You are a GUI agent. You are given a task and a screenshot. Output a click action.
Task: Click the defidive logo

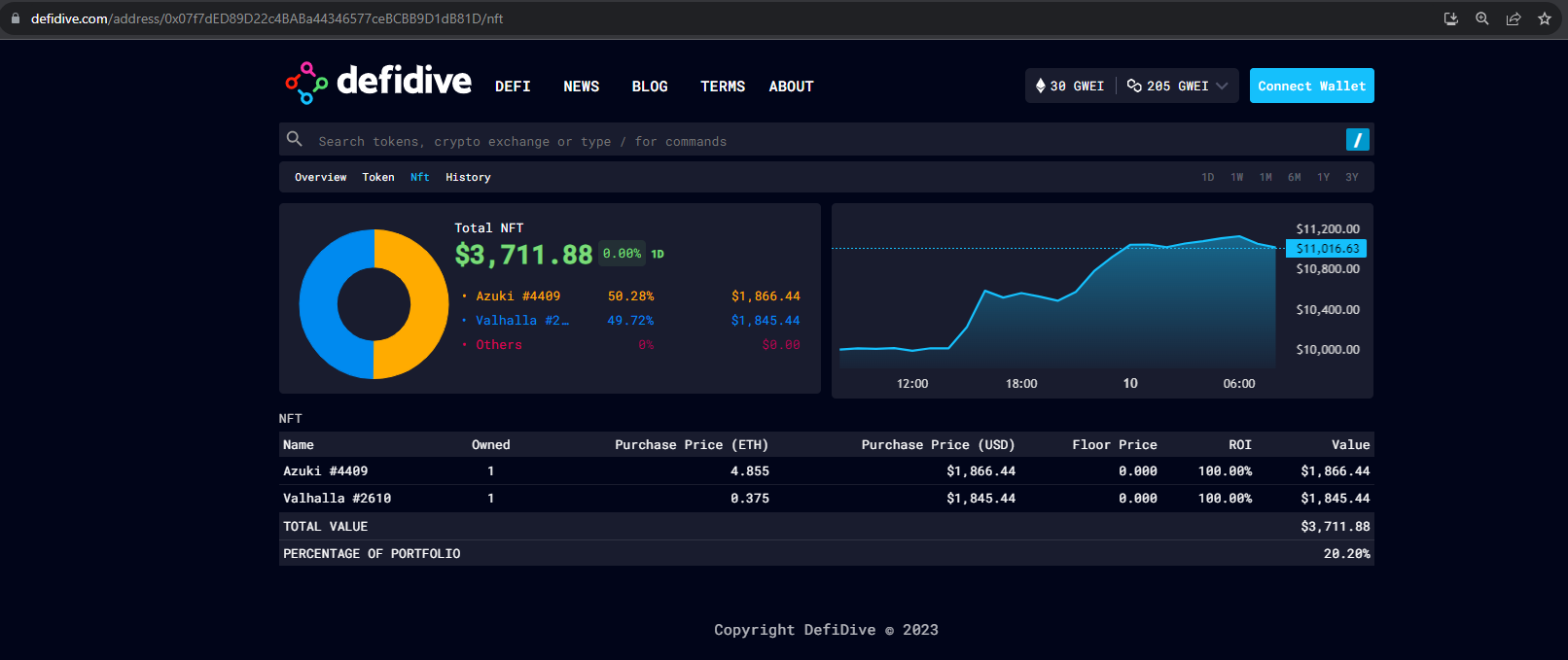[378, 83]
